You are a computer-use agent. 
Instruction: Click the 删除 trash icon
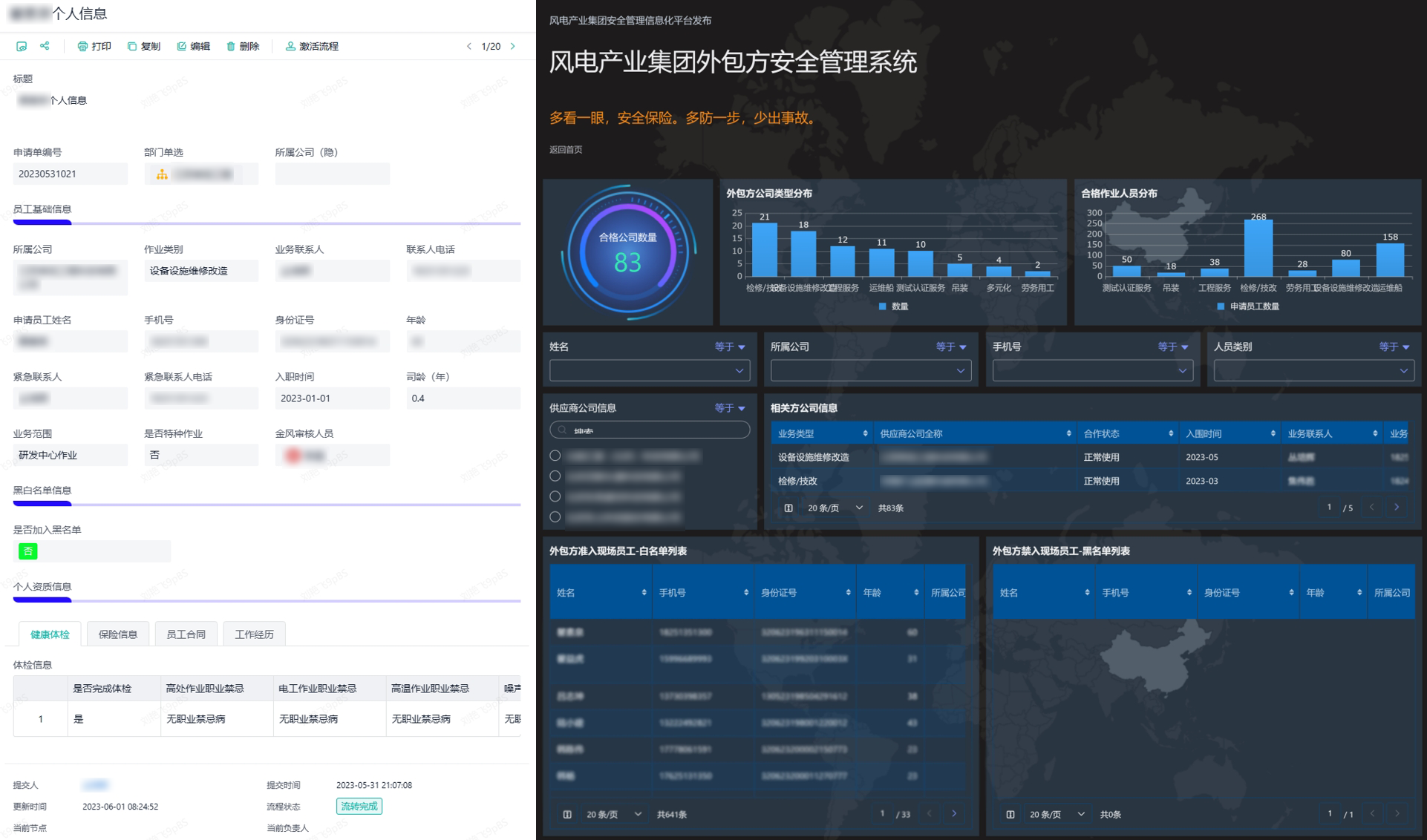tap(231, 46)
